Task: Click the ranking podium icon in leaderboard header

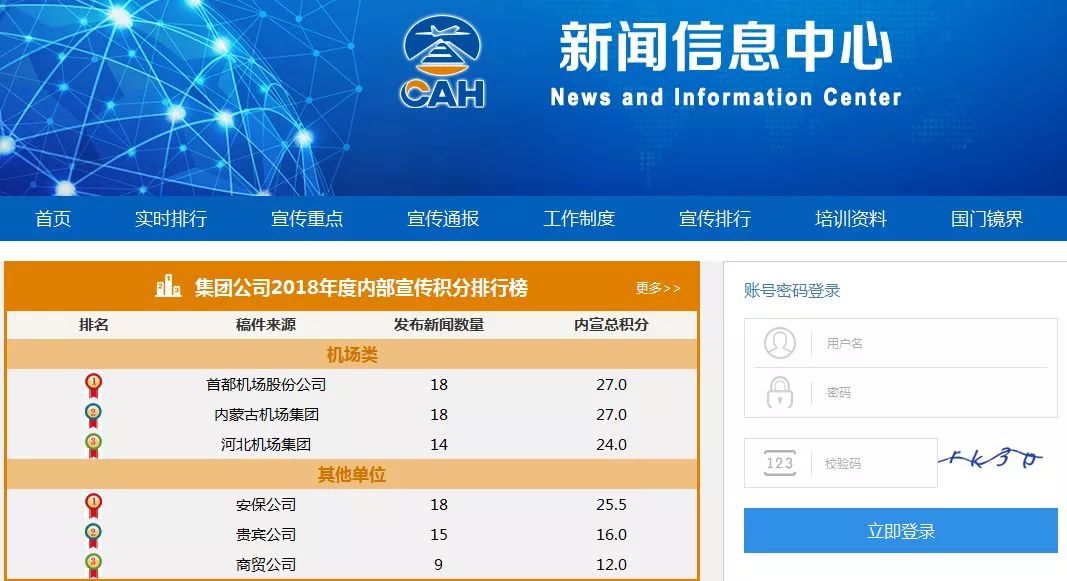Action: click(x=168, y=288)
